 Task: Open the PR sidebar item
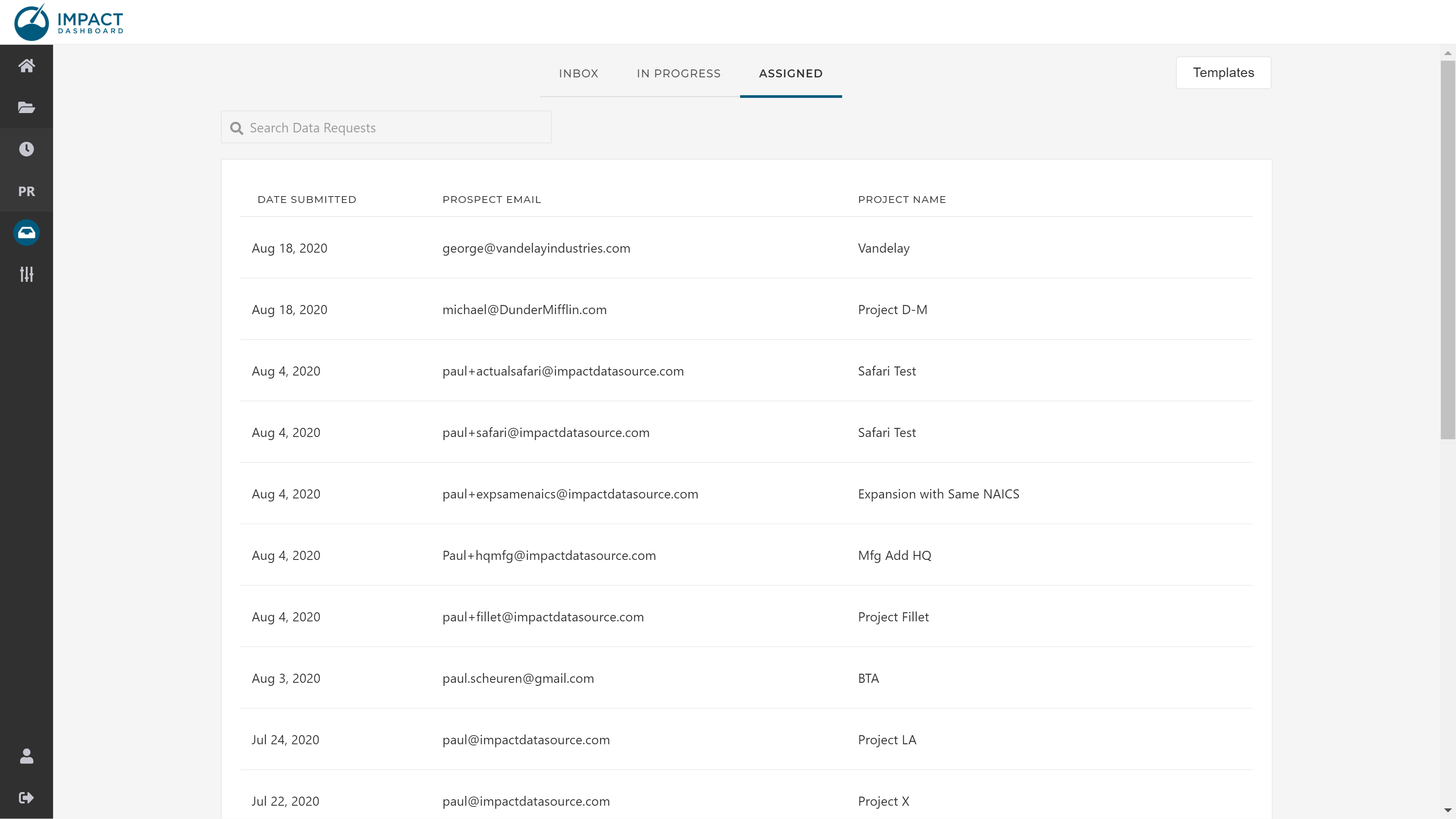coord(27,191)
